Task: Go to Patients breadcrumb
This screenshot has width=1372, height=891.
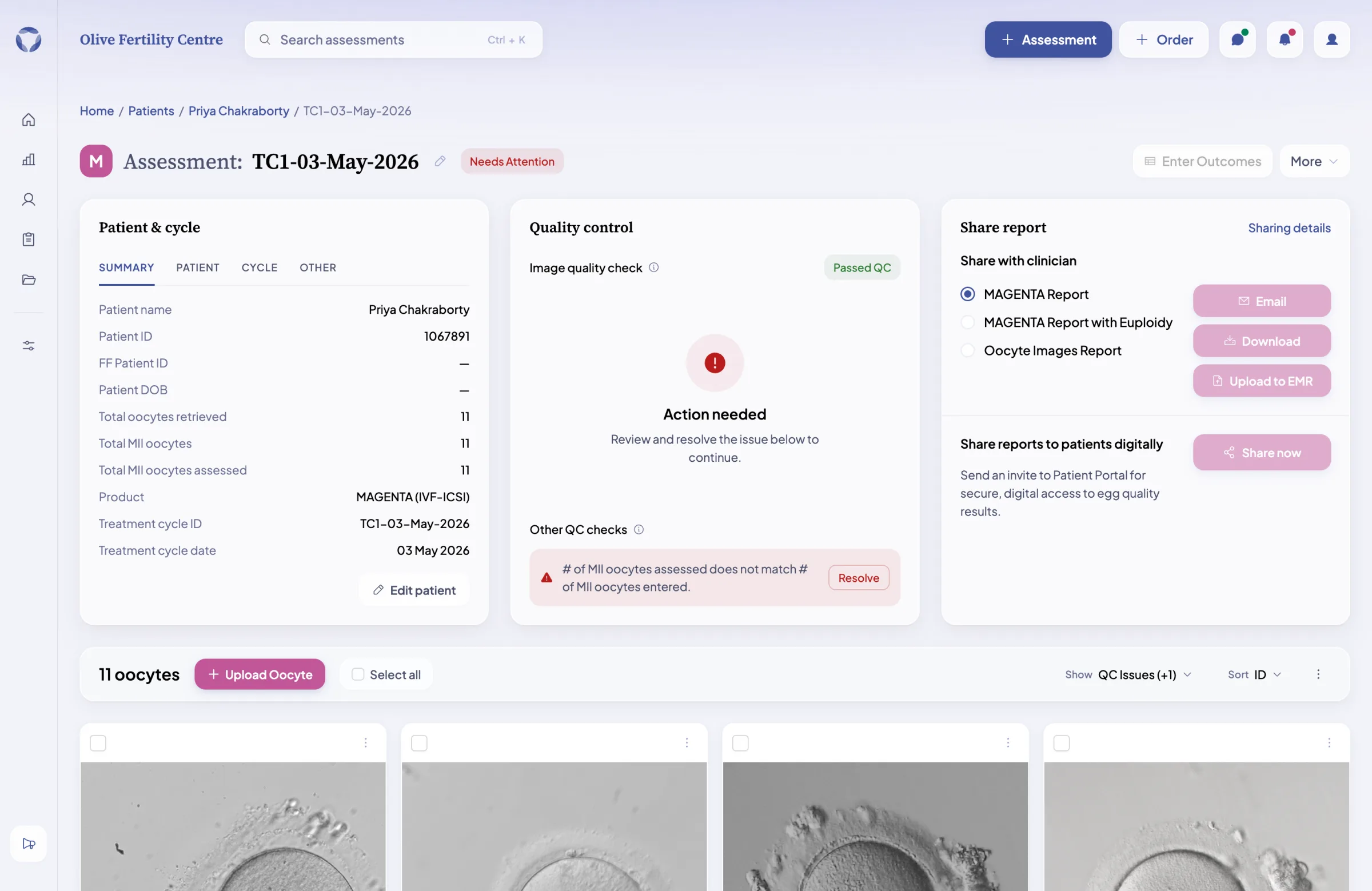Action: 151,111
